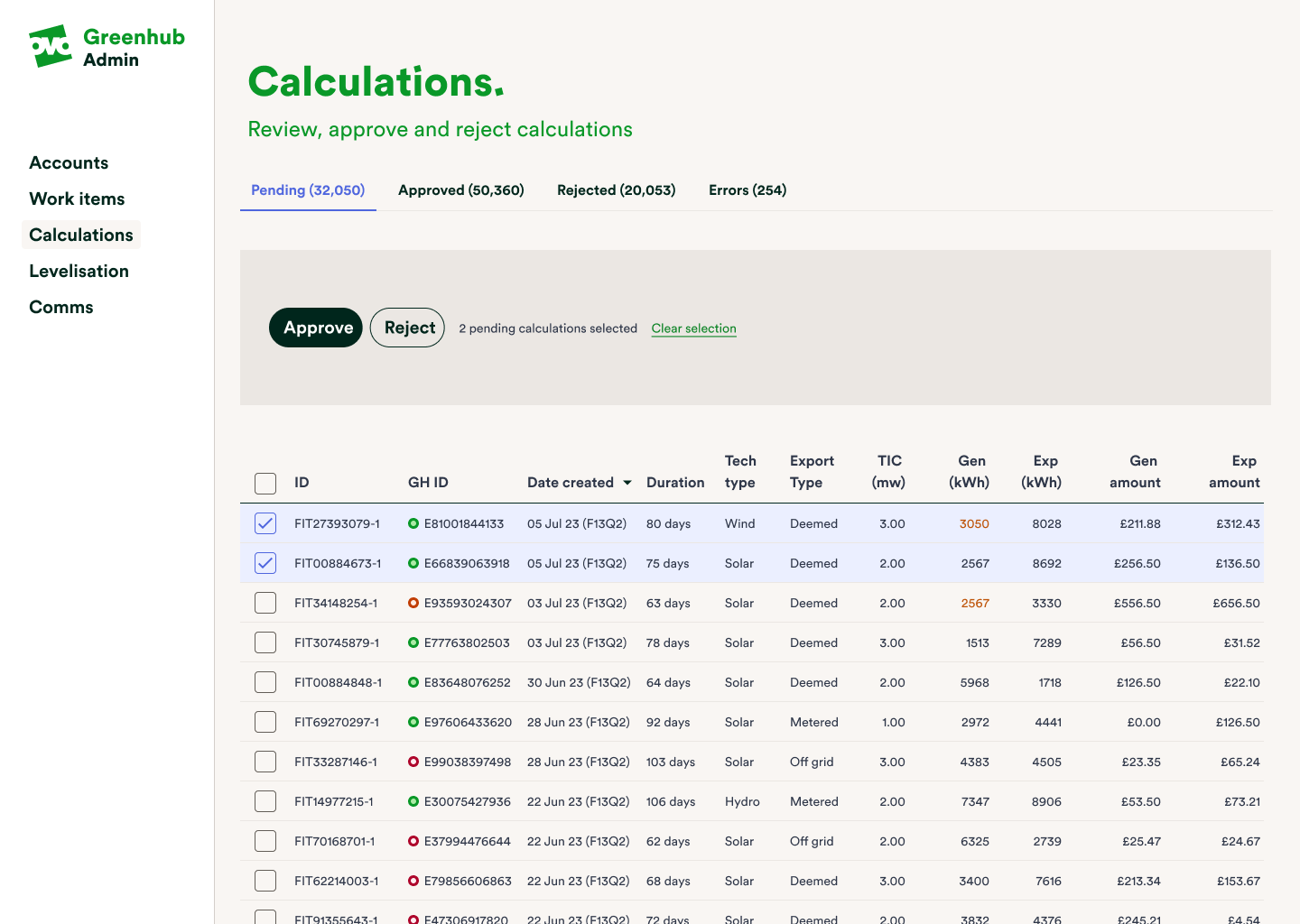Click the Date created sort arrow
The width and height of the screenshot is (1300, 924).
click(x=627, y=483)
